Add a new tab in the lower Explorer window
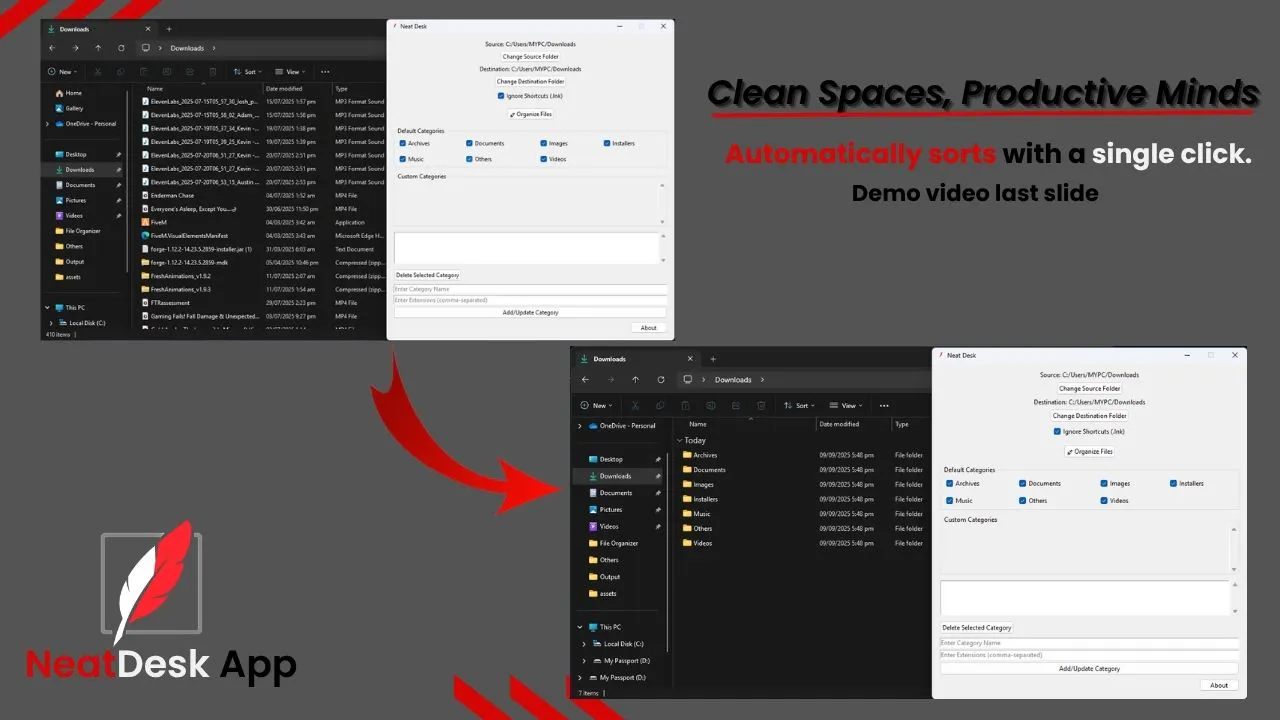This screenshot has height=720, width=1280. coord(713,359)
